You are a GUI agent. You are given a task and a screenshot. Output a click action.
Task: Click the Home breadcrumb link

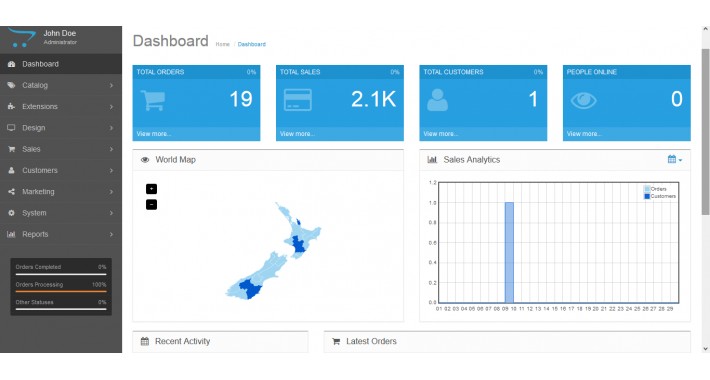tap(222, 44)
